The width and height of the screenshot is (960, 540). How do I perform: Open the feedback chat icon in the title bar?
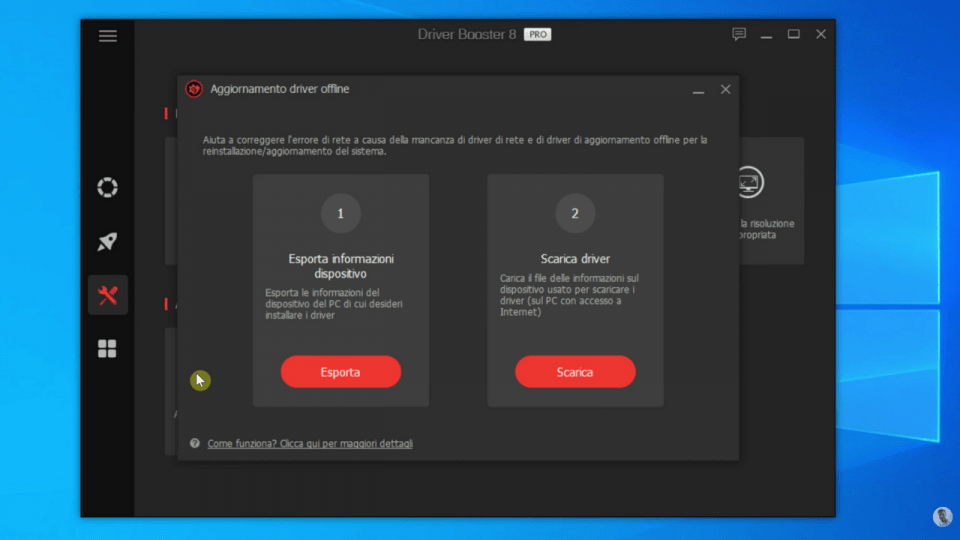(739, 34)
